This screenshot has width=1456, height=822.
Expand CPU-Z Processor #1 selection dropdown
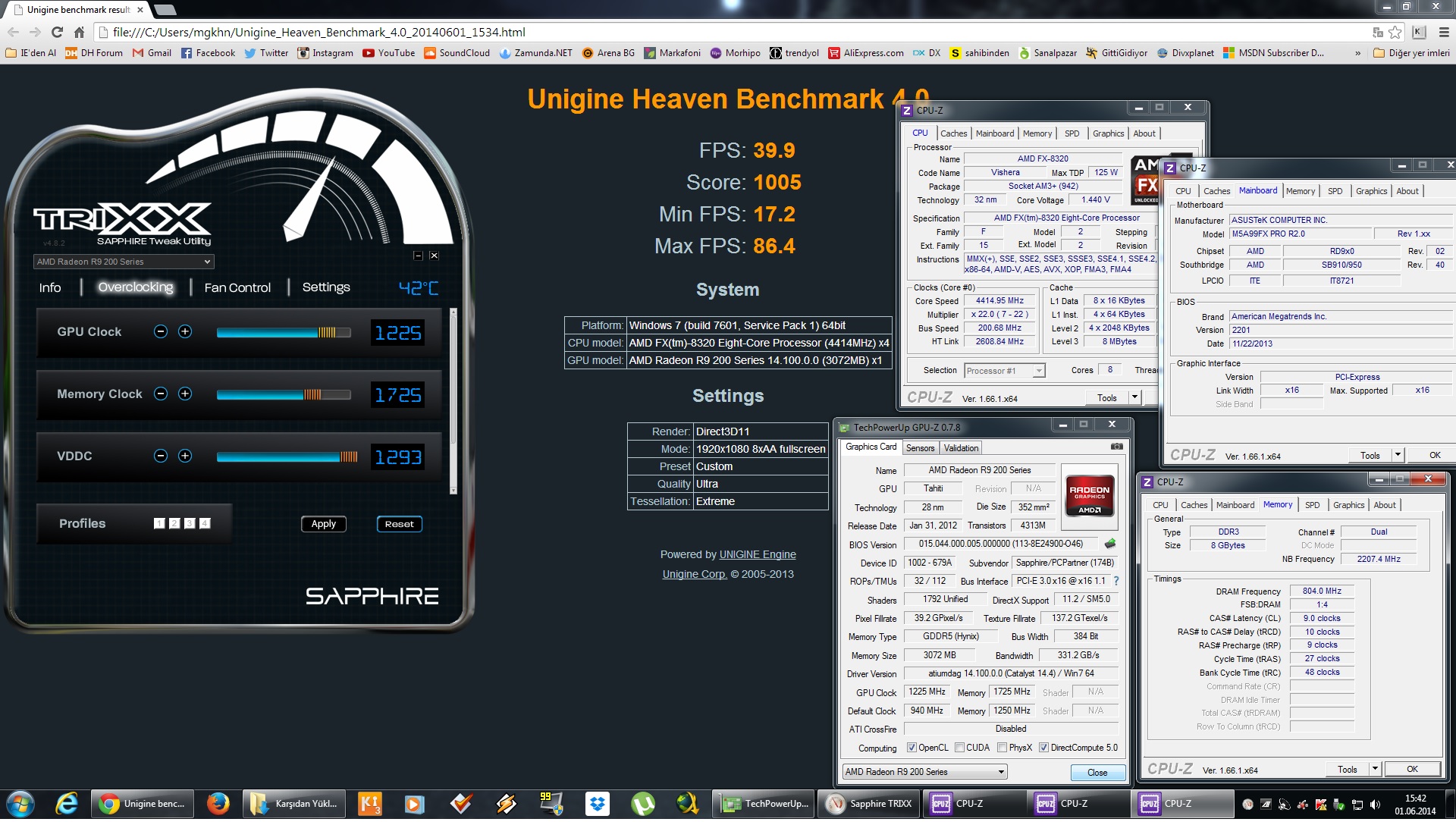click(x=1038, y=371)
